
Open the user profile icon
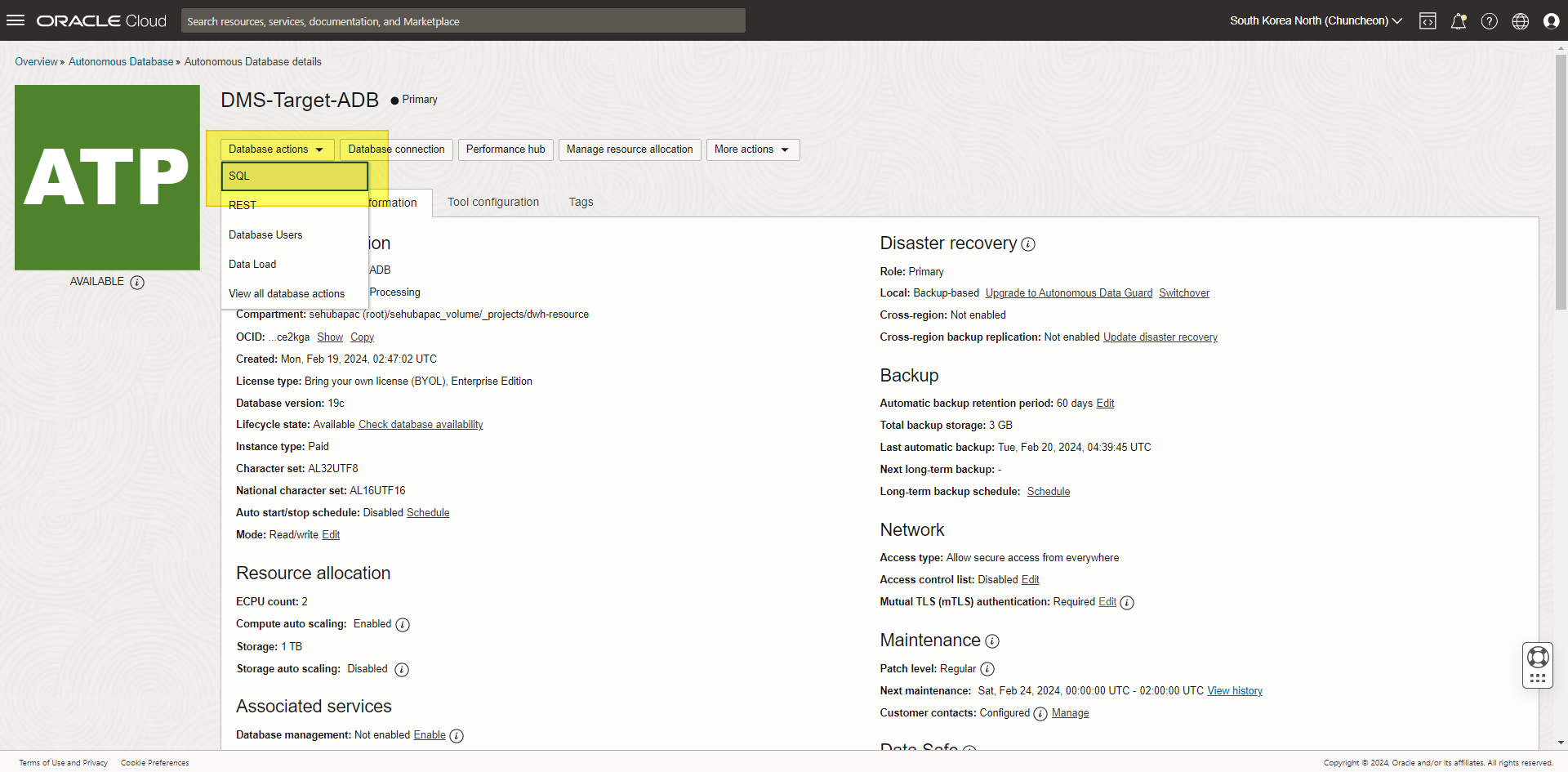point(1552,21)
